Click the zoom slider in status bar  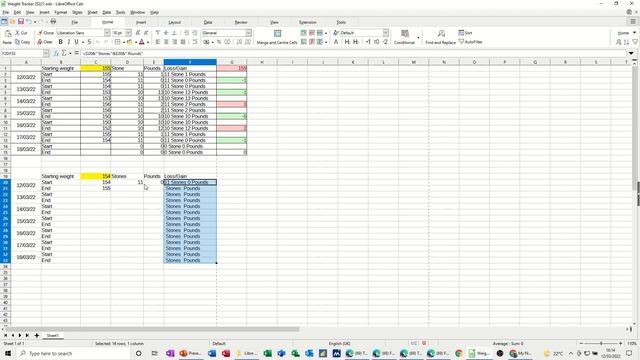pos(601,344)
